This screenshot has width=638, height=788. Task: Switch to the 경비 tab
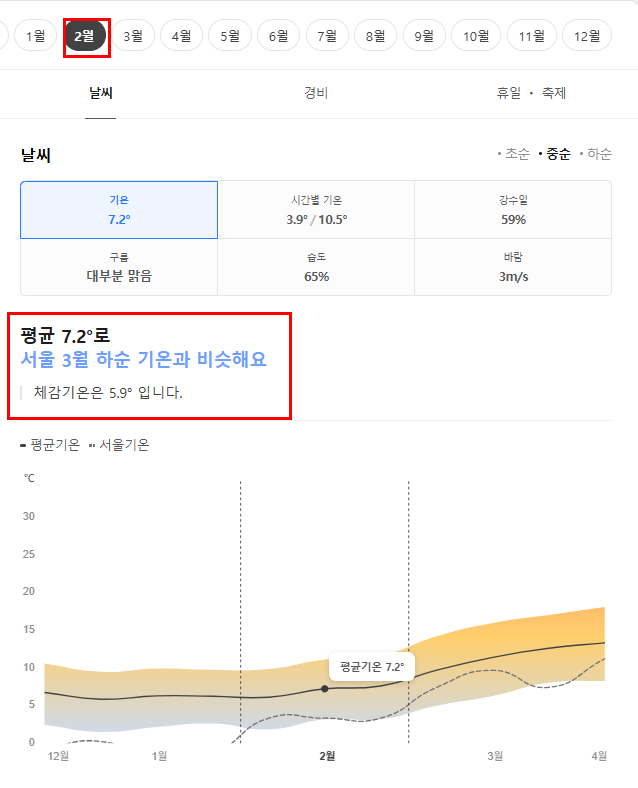316,93
